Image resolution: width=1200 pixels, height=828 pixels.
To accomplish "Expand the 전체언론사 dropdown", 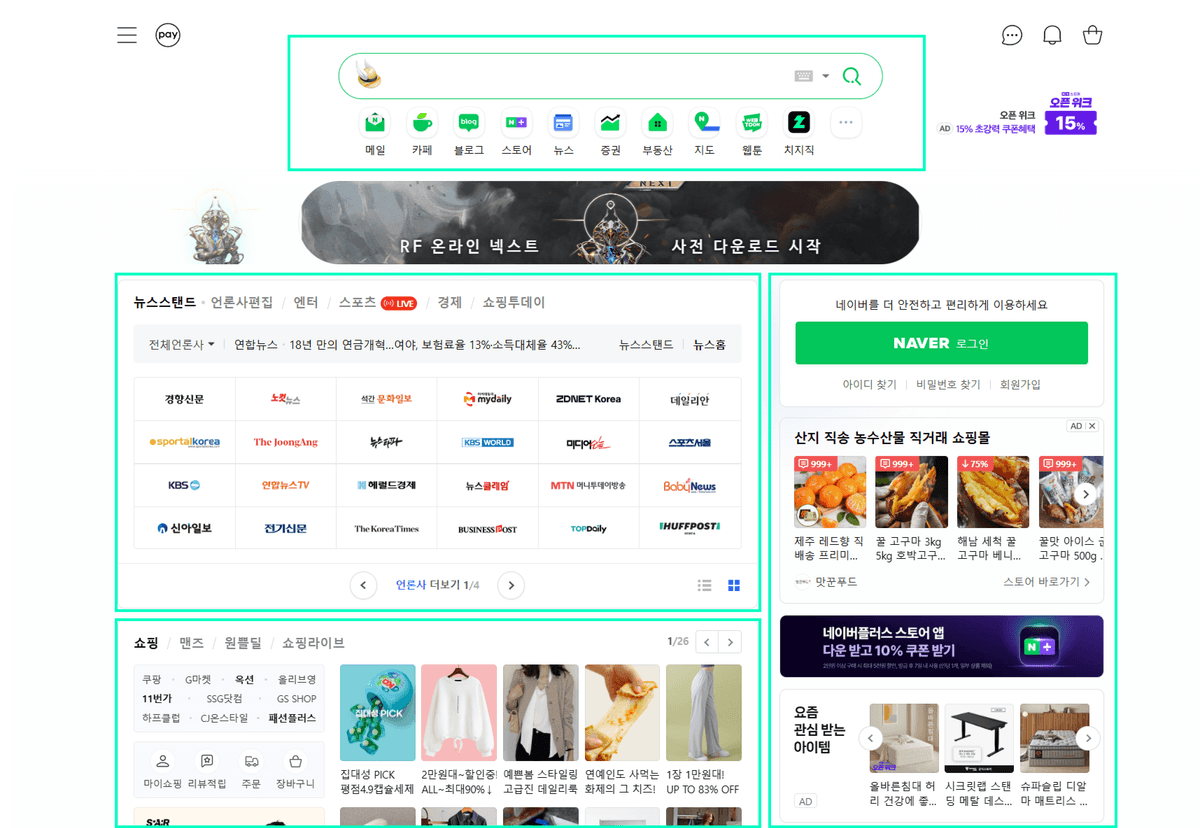I will tap(182, 344).
